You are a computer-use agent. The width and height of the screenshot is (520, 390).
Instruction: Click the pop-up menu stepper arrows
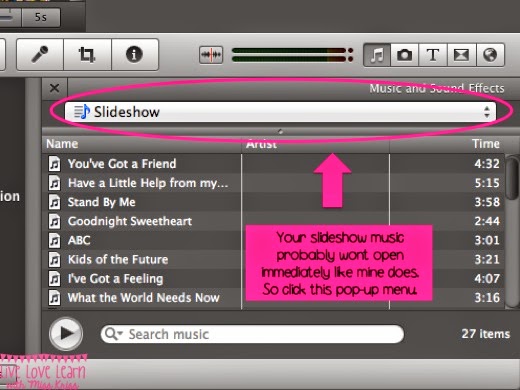(x=487, y=112)
